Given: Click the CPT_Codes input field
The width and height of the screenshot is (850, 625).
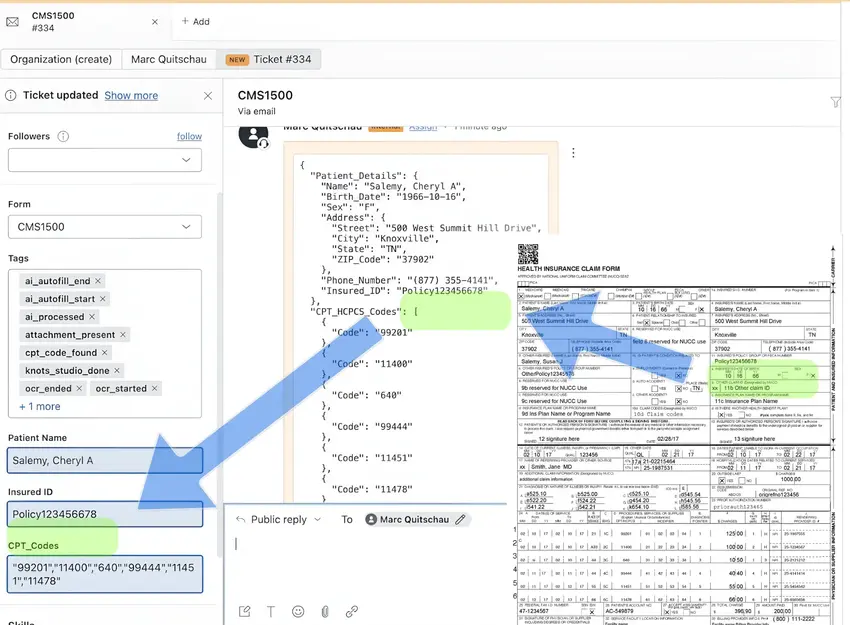Looking at the screenshot, I should 105,574.
